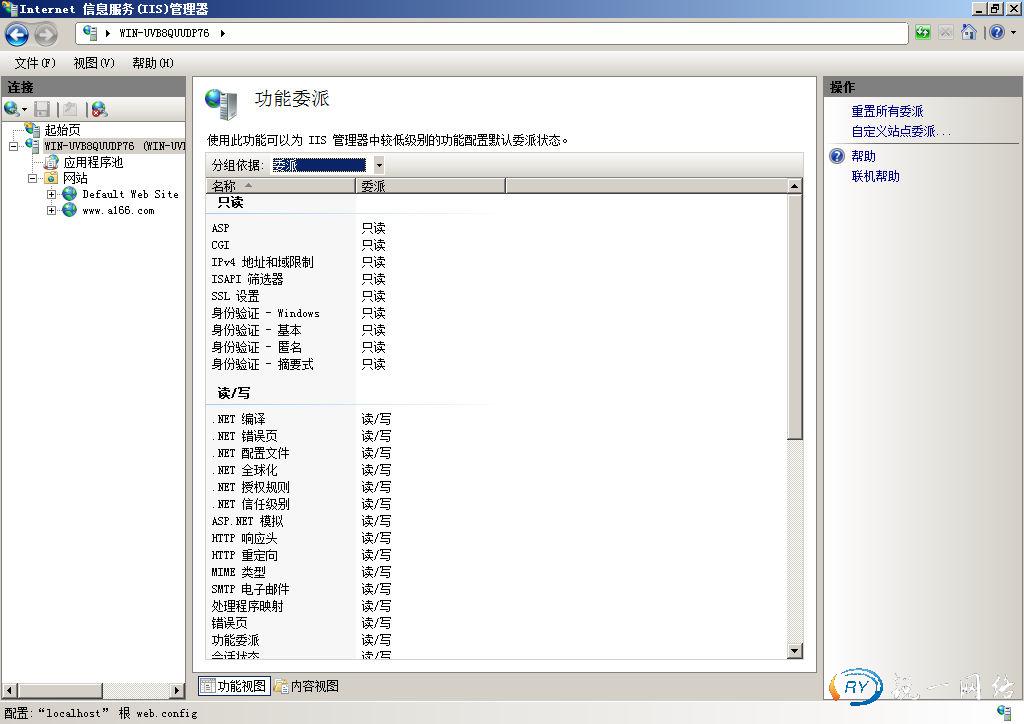Screen dimensions: 1024x724
Task: Expand the www.a166.com site node
Action: coord(52,210)
